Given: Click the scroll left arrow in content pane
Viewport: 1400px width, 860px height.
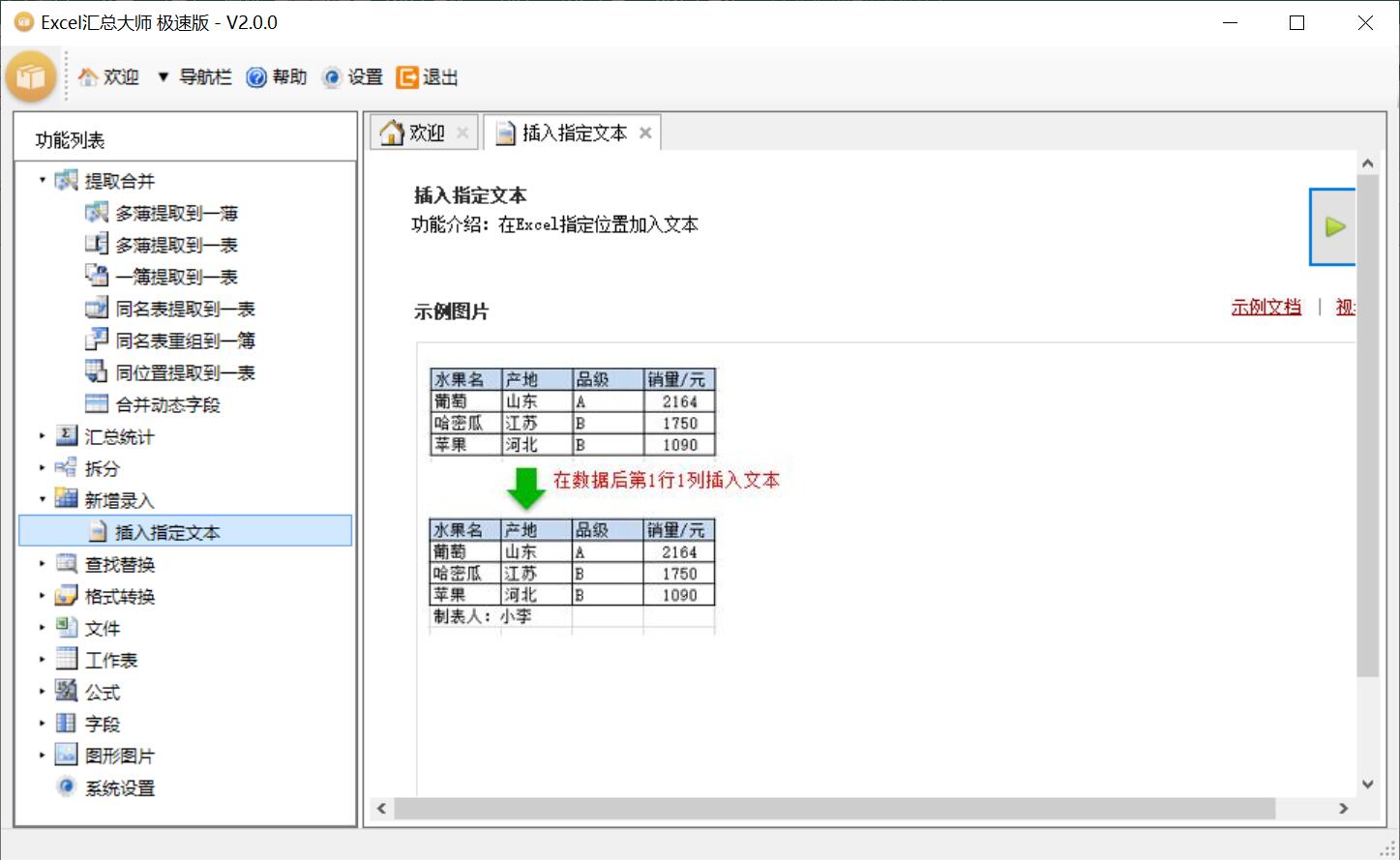Looking at the screenshot, I should [381, 808].
